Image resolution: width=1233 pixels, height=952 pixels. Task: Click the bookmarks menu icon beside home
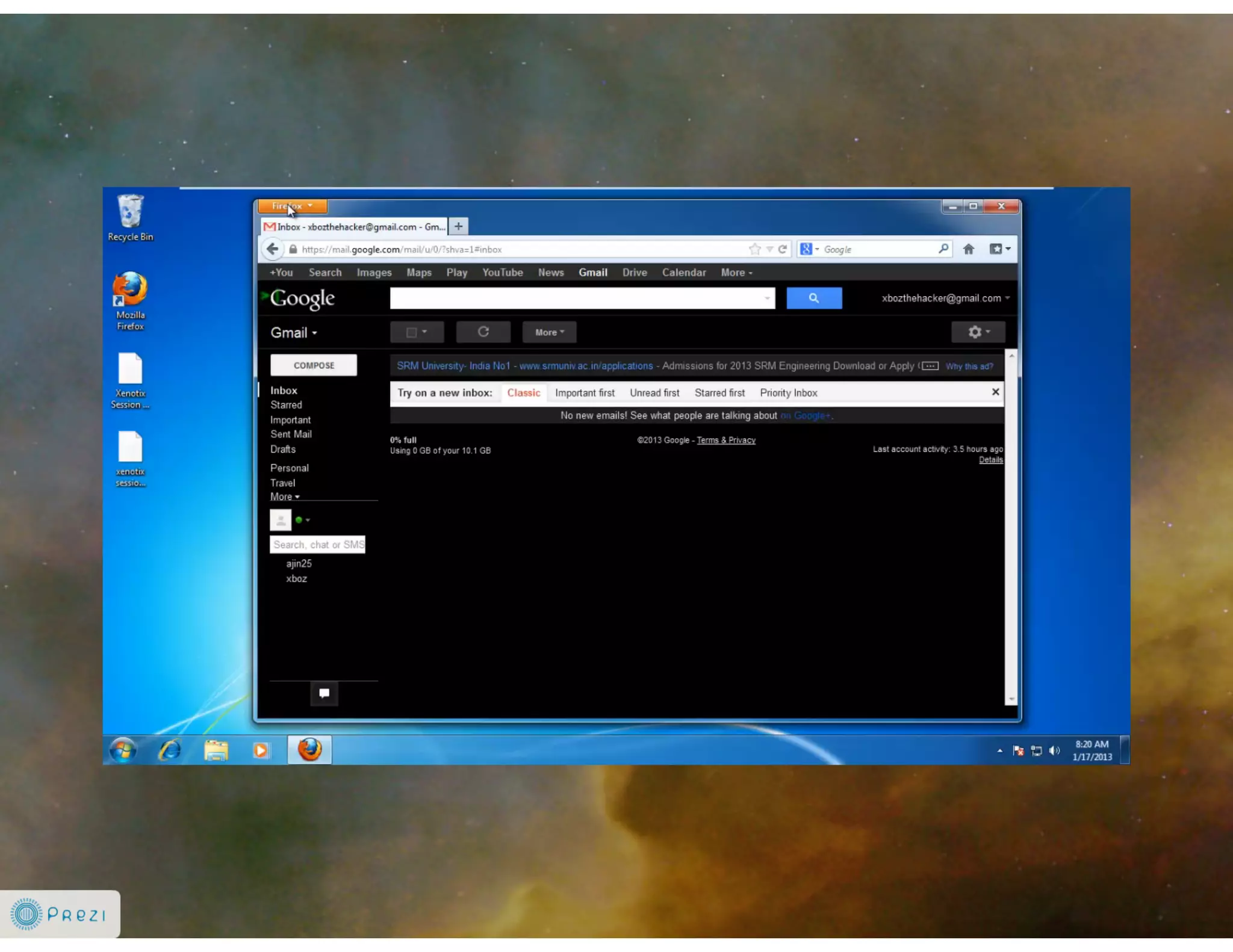[x=1000, y=249]
